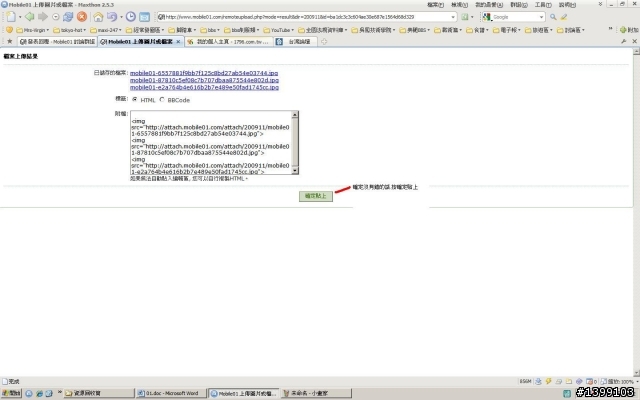Screen dimensions: 640x400
Task: Click the highlighter pen icon
Action: [564, 17]
